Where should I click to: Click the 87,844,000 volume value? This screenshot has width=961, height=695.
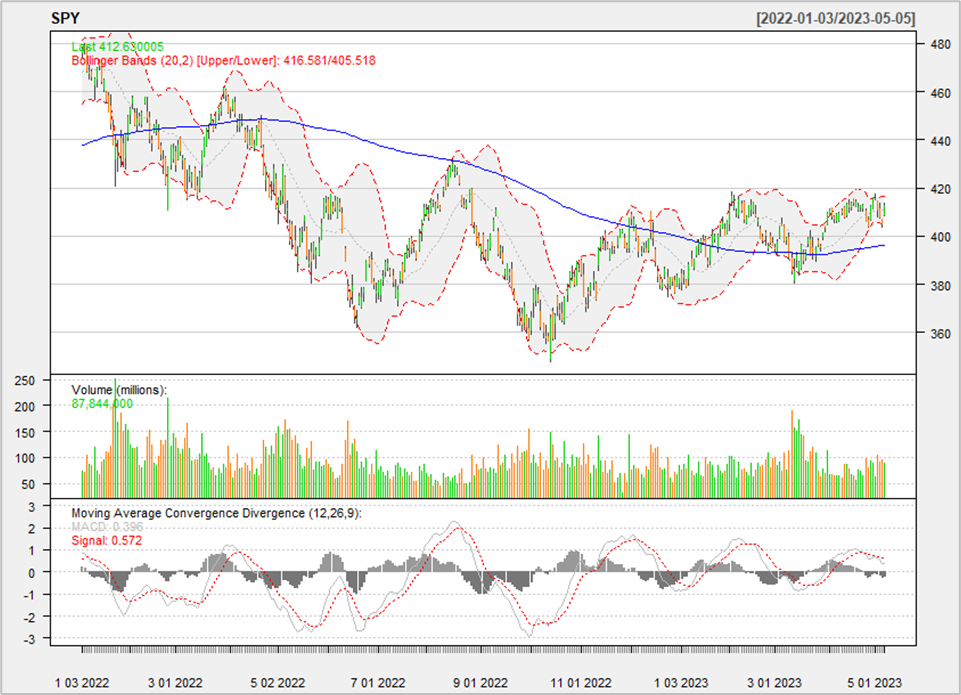[x=102, y=403]
